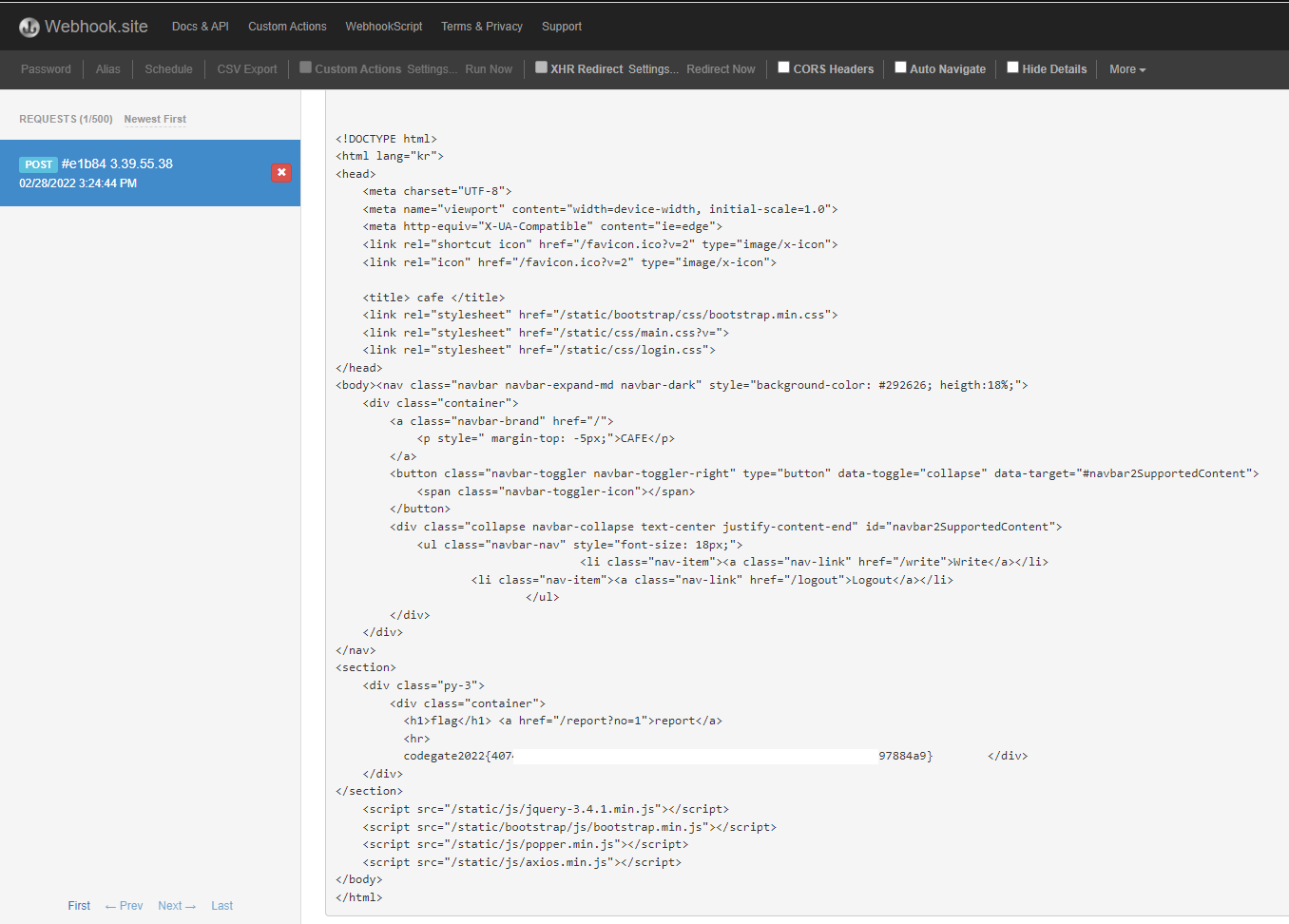Click the '<title> cafe </title>' line
The height and width of the screenshot is (924, 1289).
tap(433, 298)
